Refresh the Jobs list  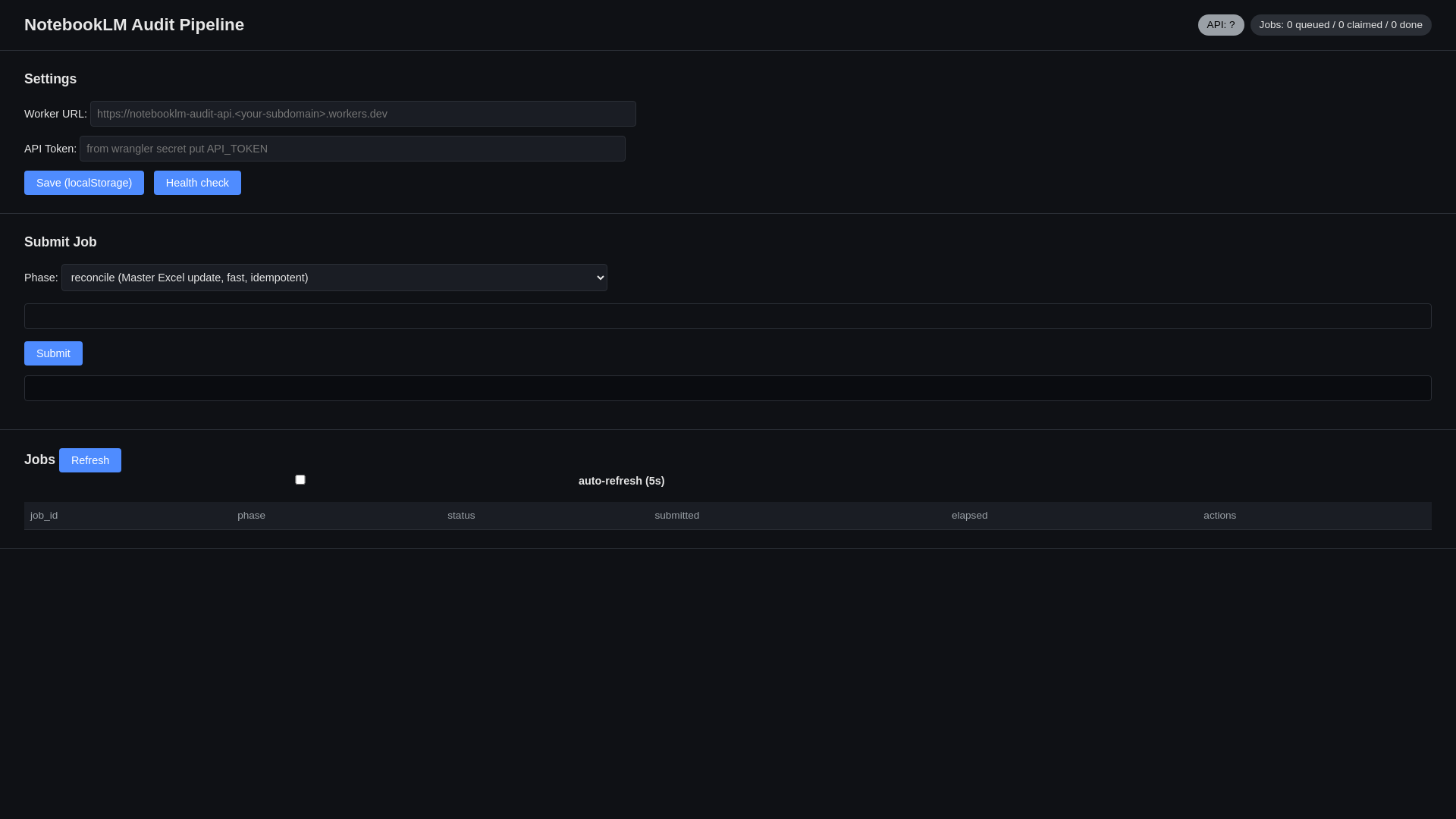[90, 460]
